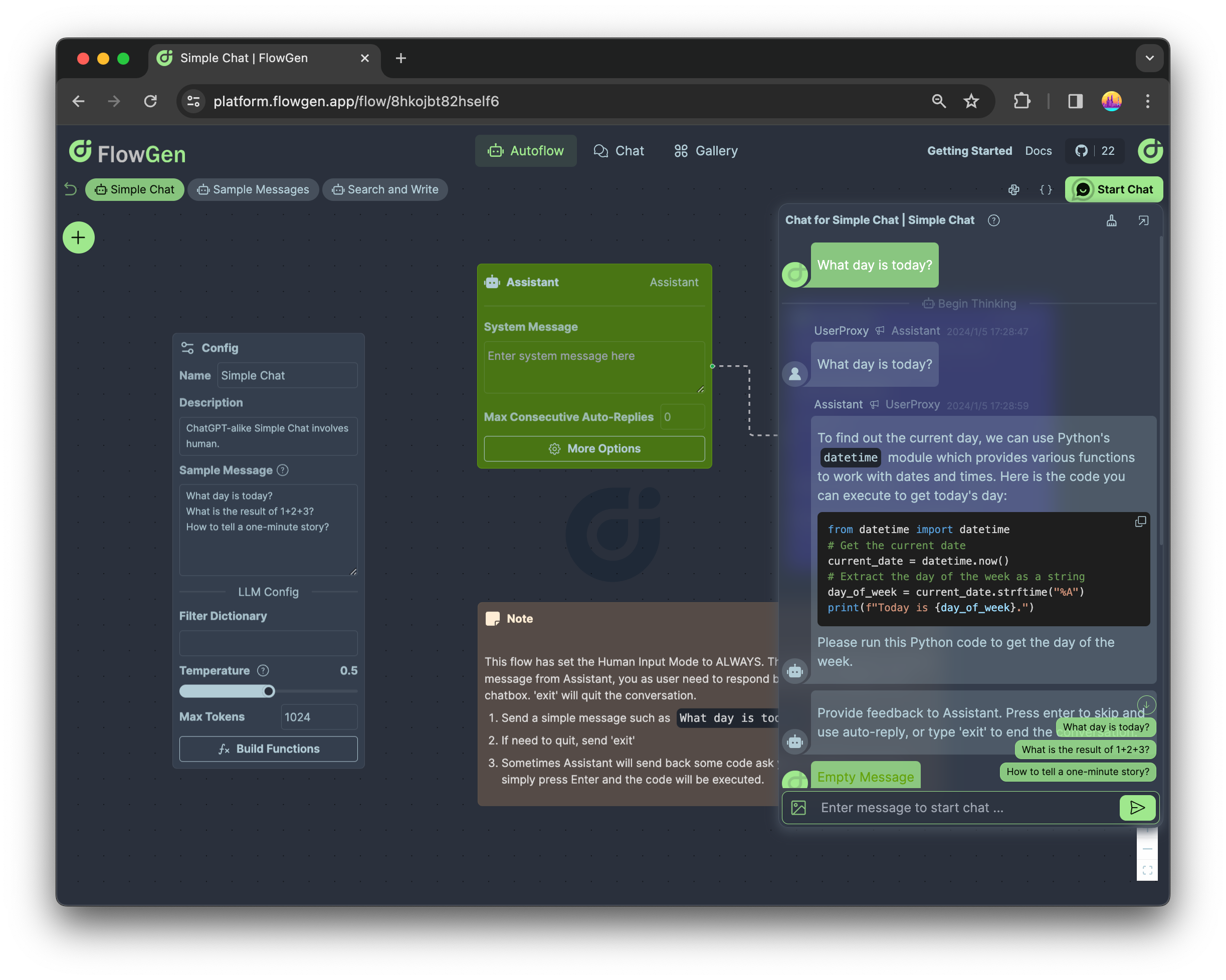Click the Sample Message text area
This screenshot has width=1226, height=980.
[268, 530]
